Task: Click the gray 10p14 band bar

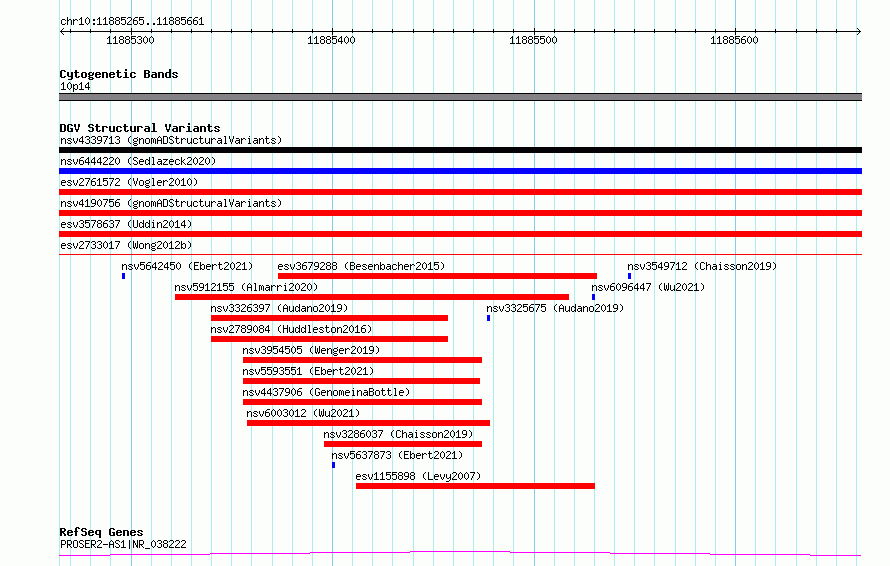Action: coord(460,97)
